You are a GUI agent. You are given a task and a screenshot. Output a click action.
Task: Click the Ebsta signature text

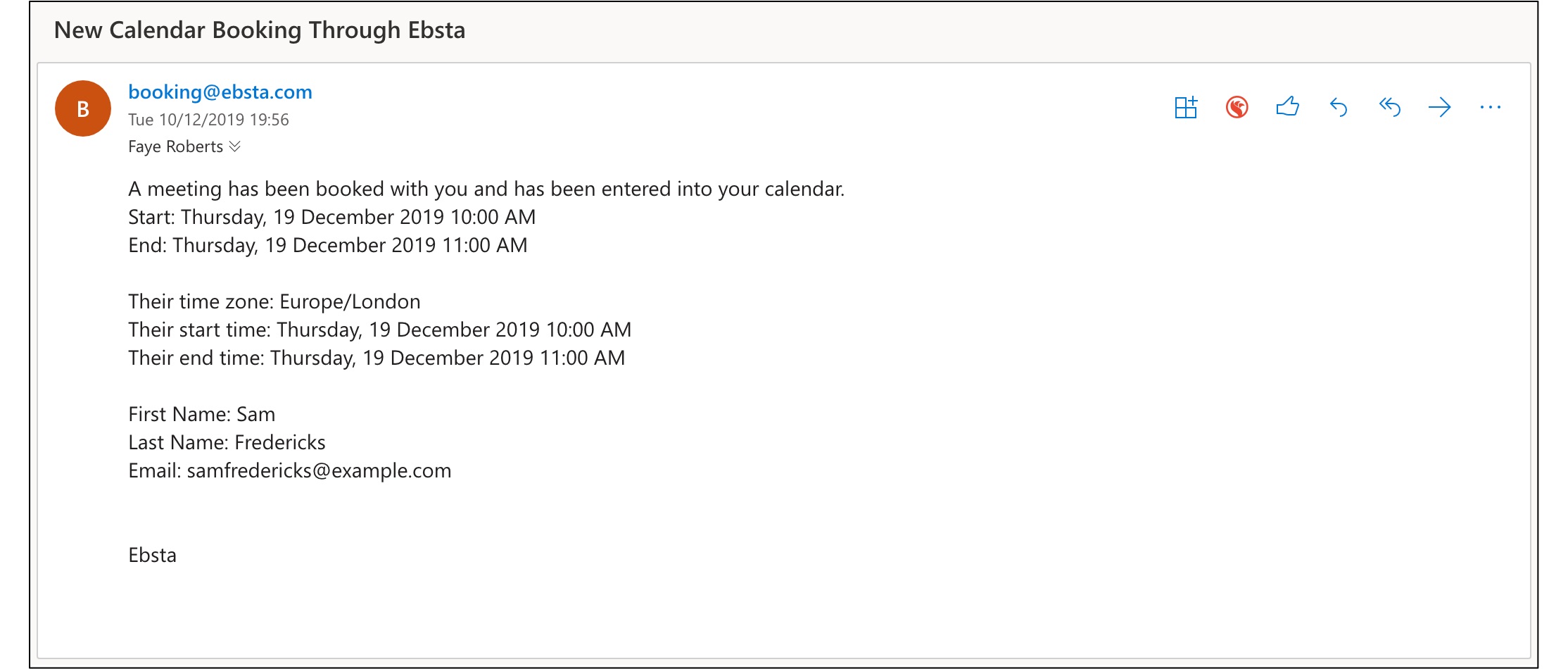(x=152, y=555)
